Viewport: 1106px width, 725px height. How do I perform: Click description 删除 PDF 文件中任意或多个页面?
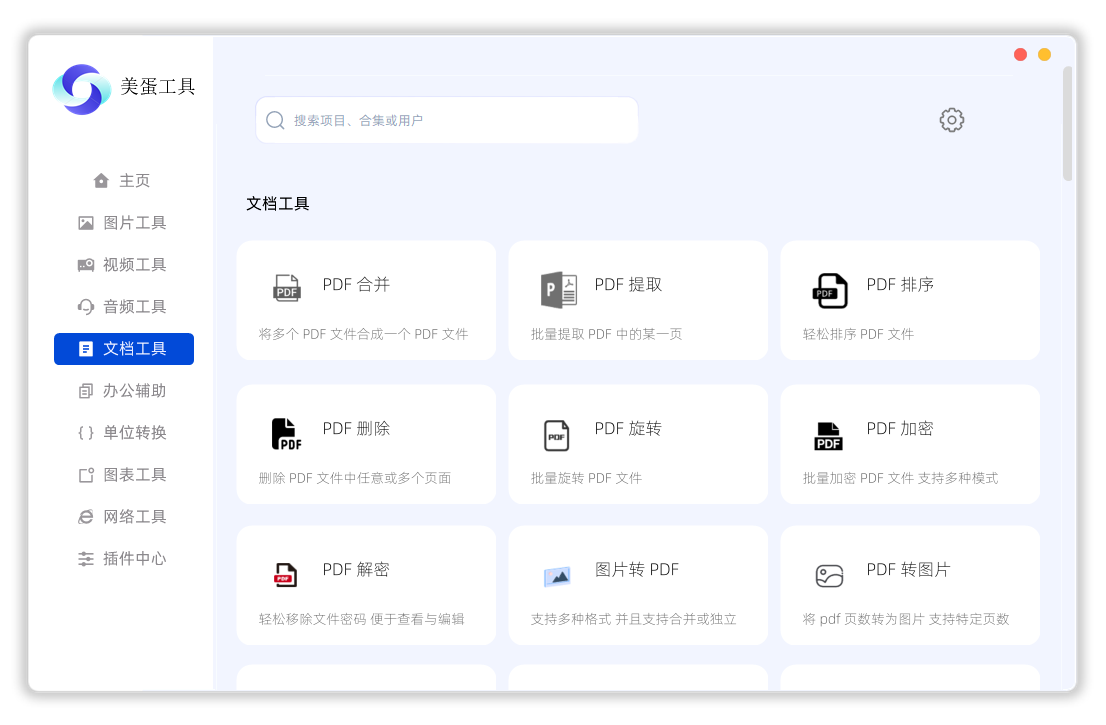point(355,478)
